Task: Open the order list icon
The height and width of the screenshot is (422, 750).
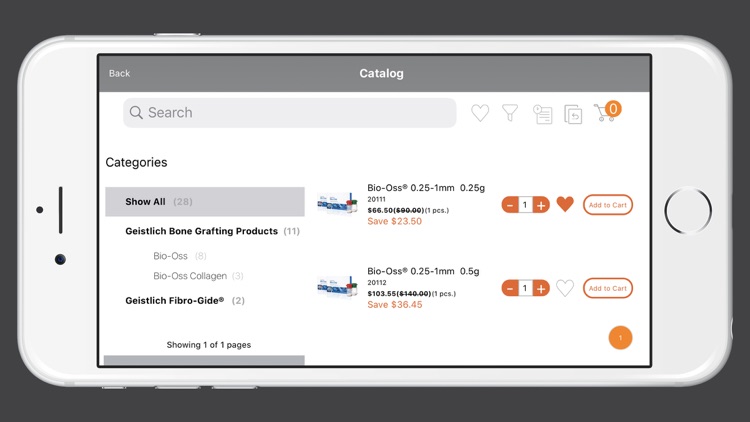Action: [542, 114]
